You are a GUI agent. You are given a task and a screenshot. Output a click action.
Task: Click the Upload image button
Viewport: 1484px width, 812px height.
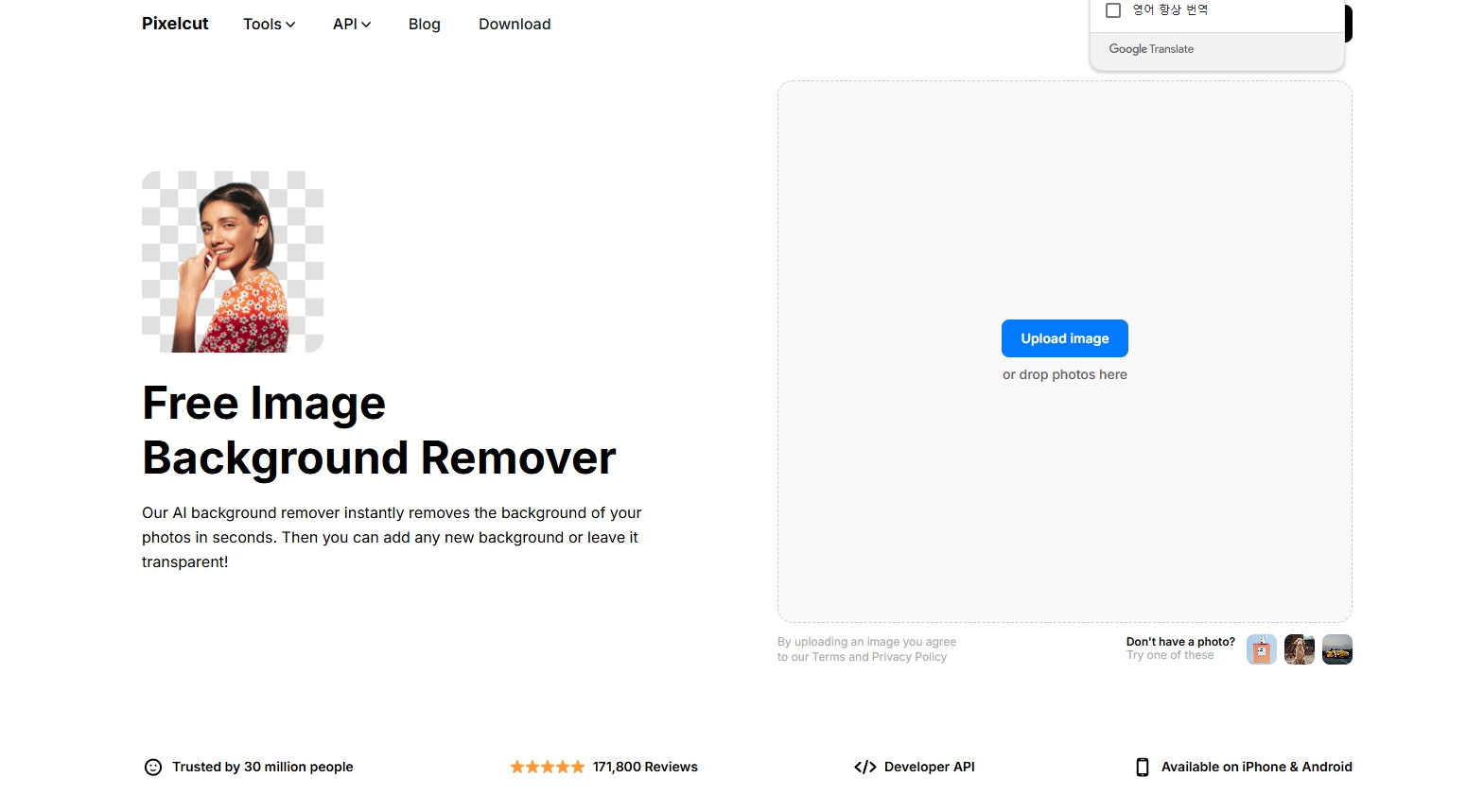tap(1065, 338)
